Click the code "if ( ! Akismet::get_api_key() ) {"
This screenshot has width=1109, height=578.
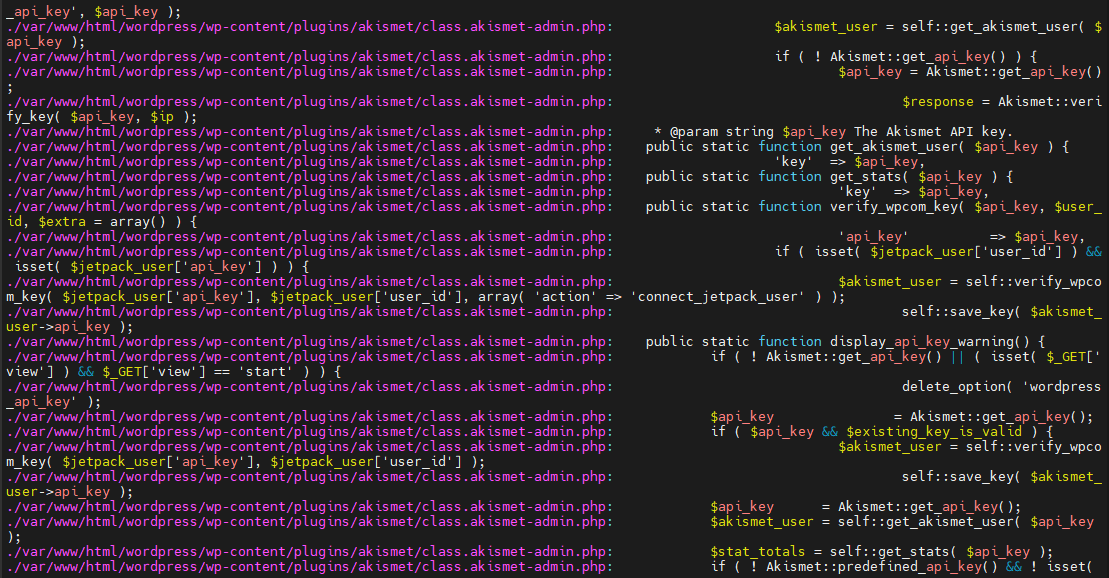[906, 57]
